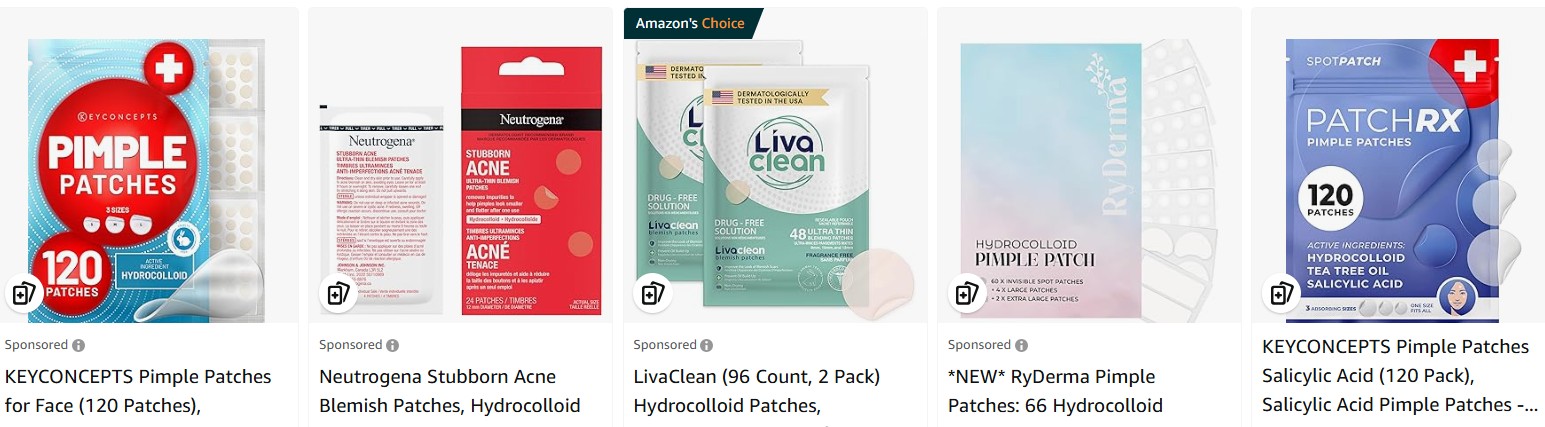Click the compare icon on RyDerma product image
The height and width of the screenshot is (427, 1545).
pos(967,293)
